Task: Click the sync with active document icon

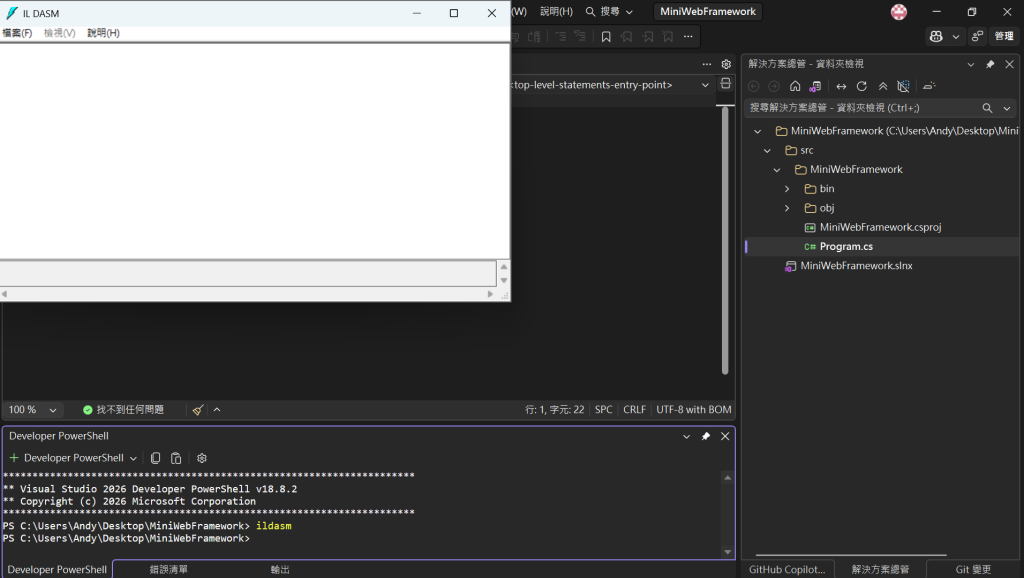Action: click(841, 86)
